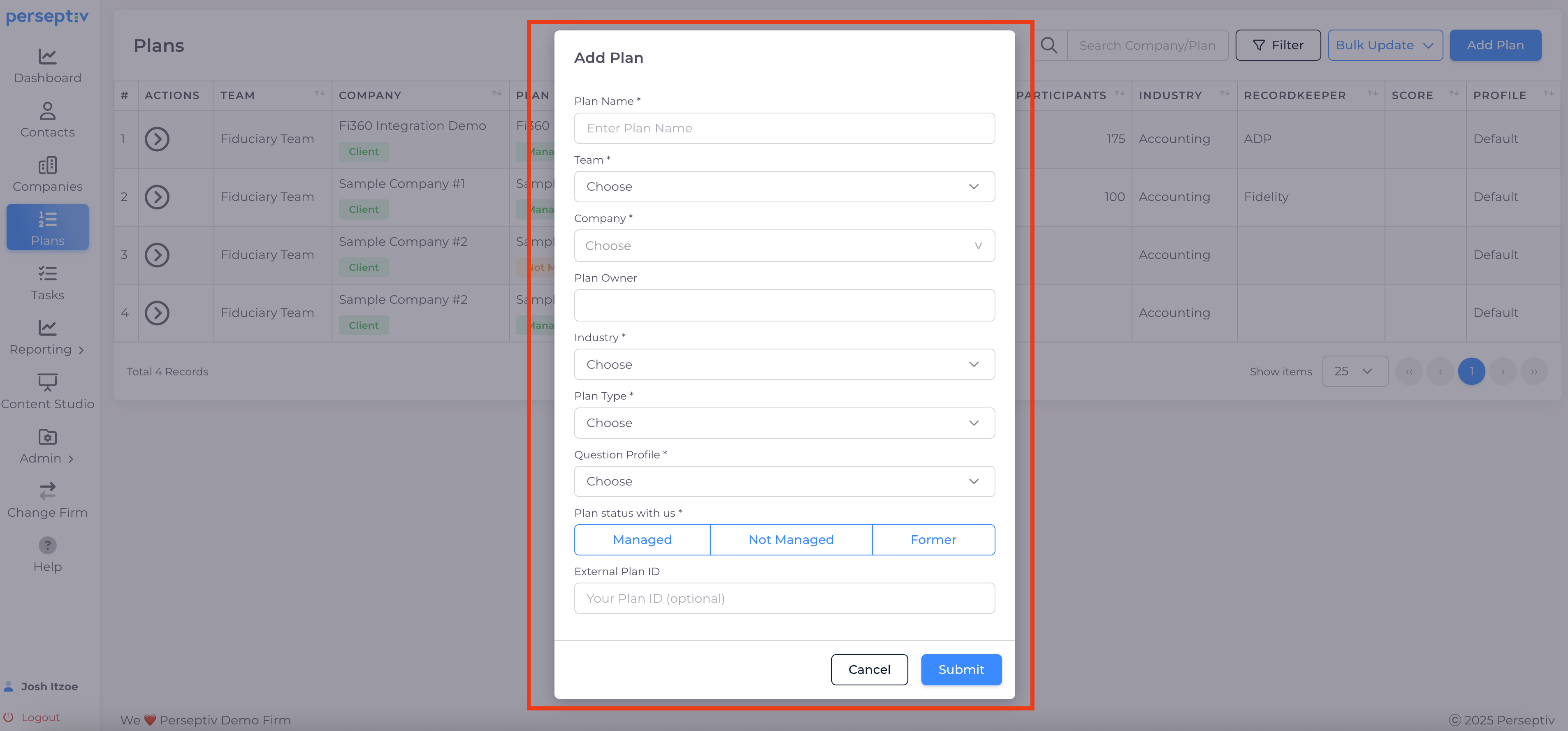This screenshot has width=1568, height=731.
Task: Expand the Industry dropdown
Action: coord(784,364)
